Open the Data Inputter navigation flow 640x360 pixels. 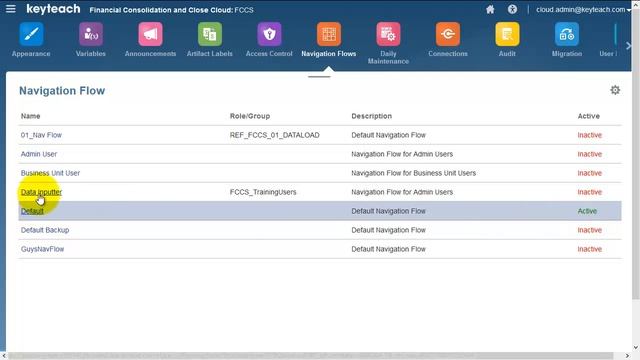41,192
